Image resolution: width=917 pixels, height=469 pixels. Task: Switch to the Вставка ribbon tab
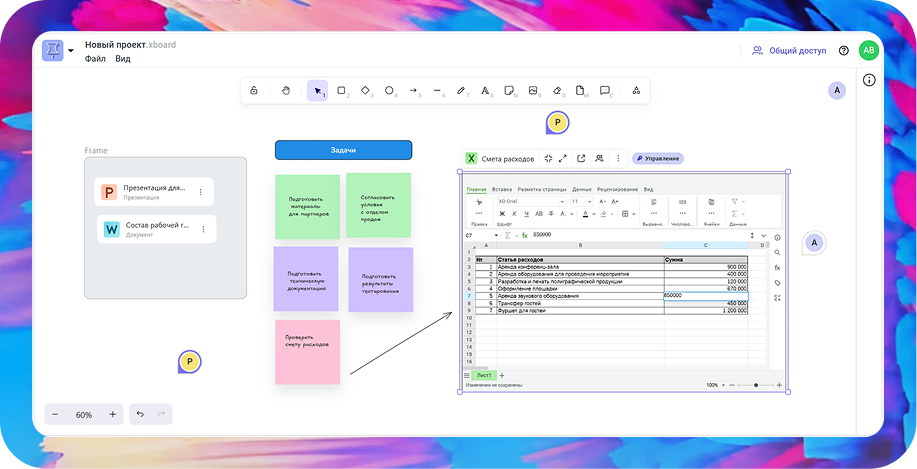501,189
